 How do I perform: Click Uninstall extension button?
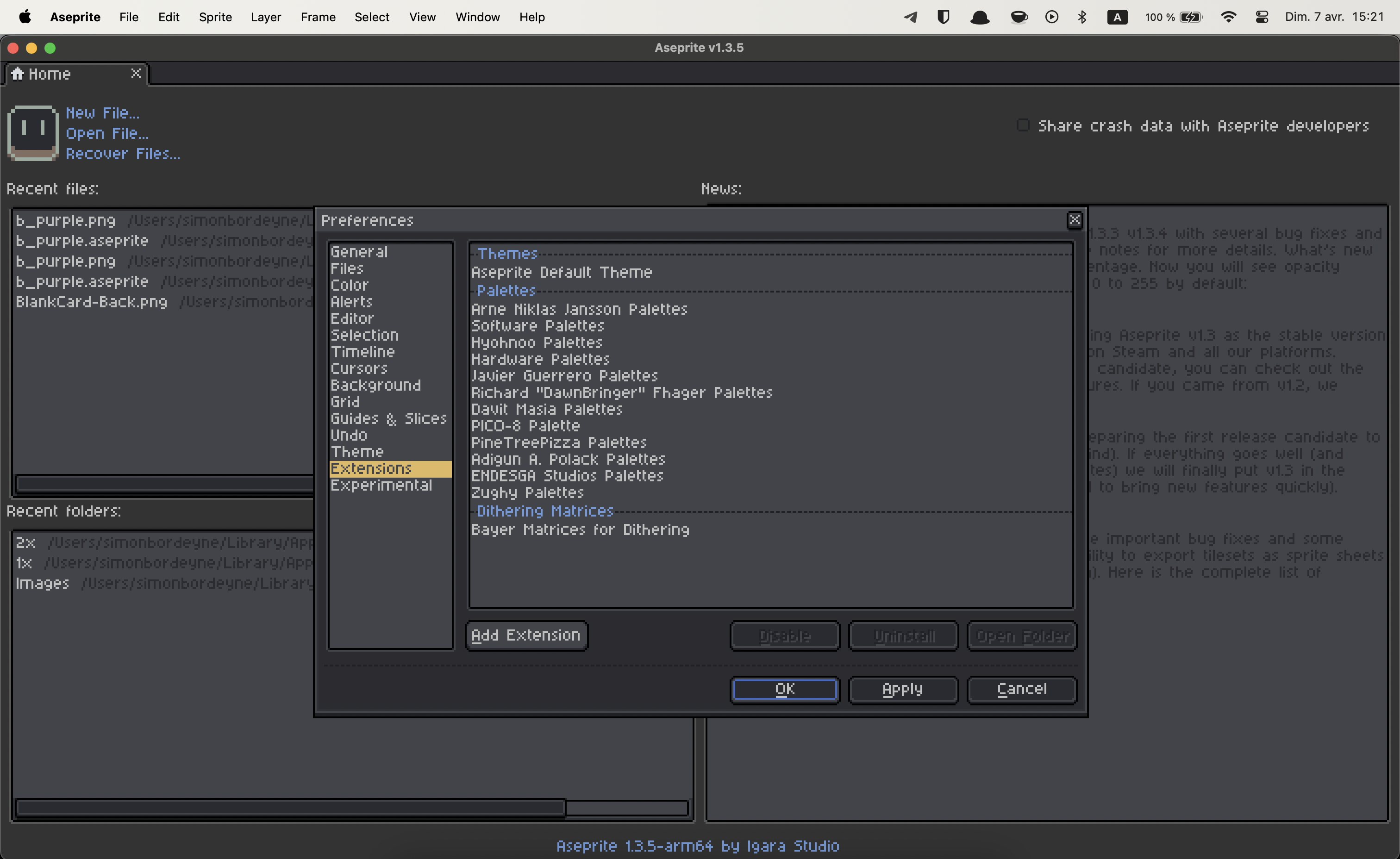903,636
